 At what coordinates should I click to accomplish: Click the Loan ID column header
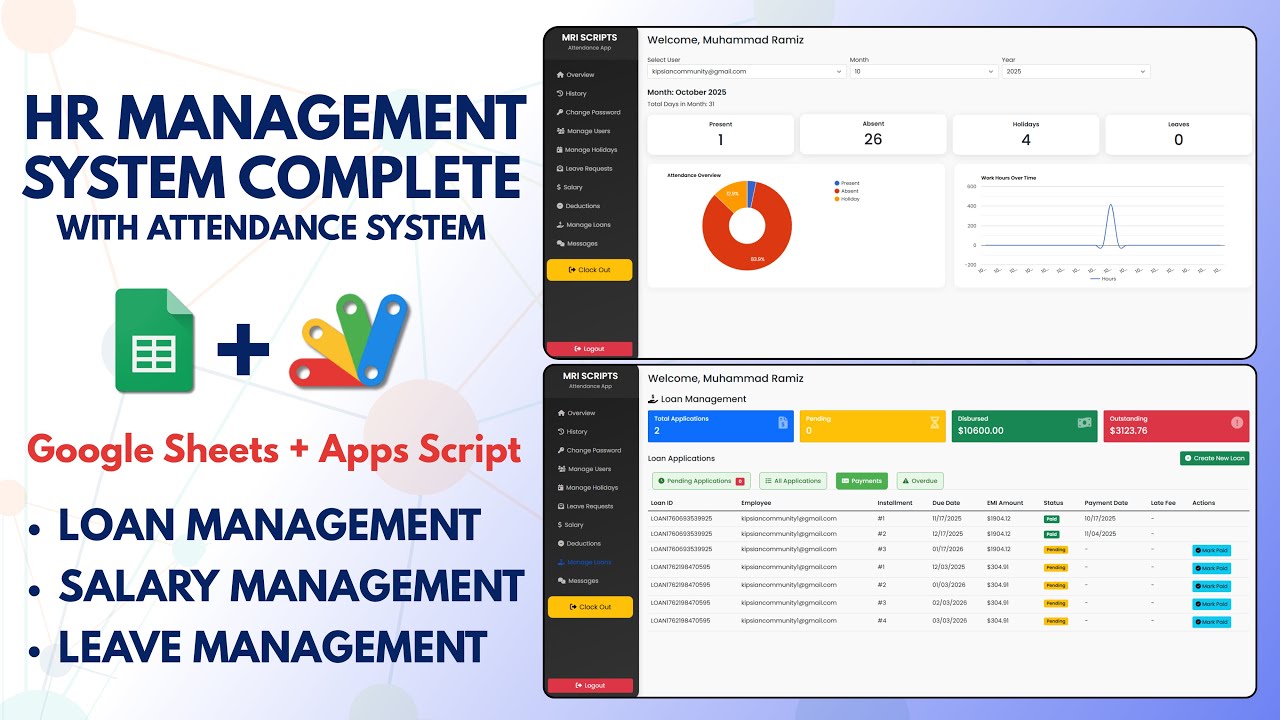point(662,503)
